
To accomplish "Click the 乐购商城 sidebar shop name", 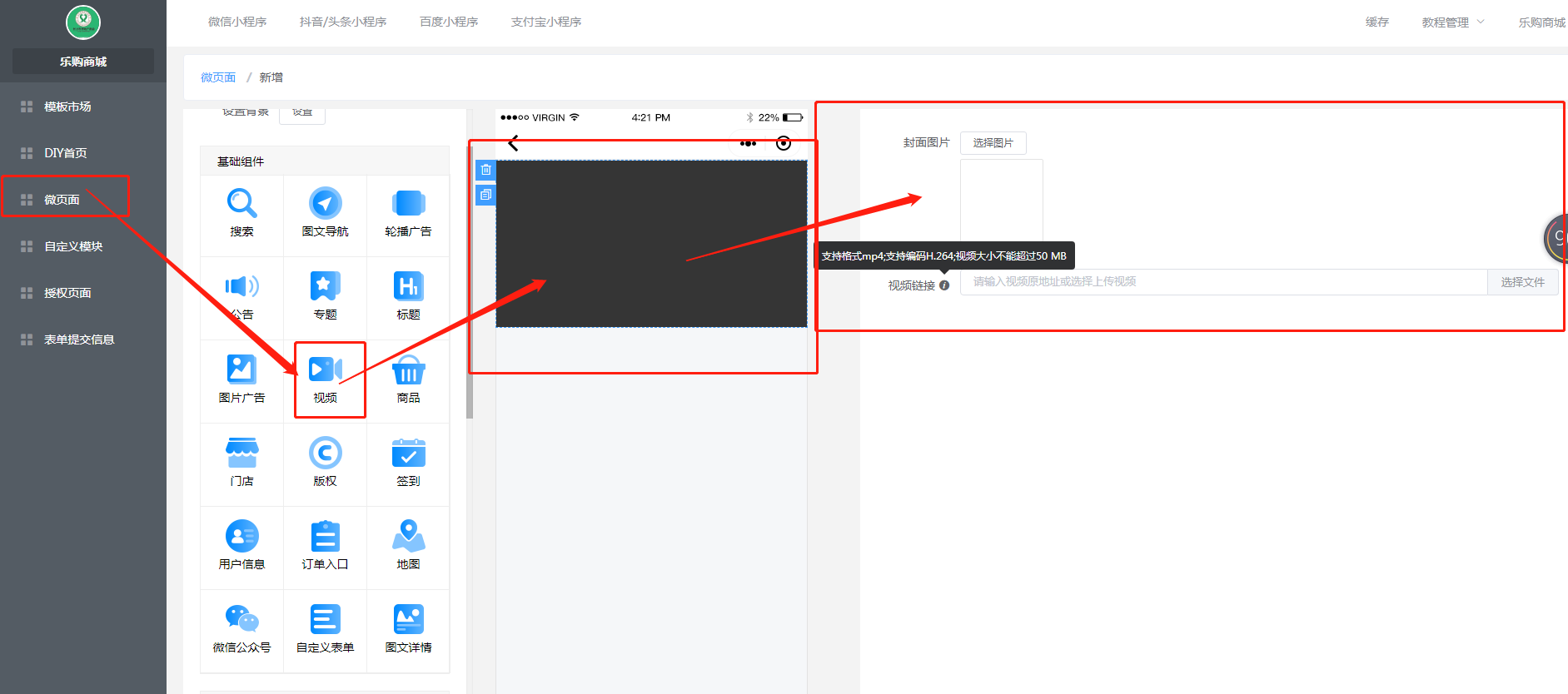I will coord(83,62).
